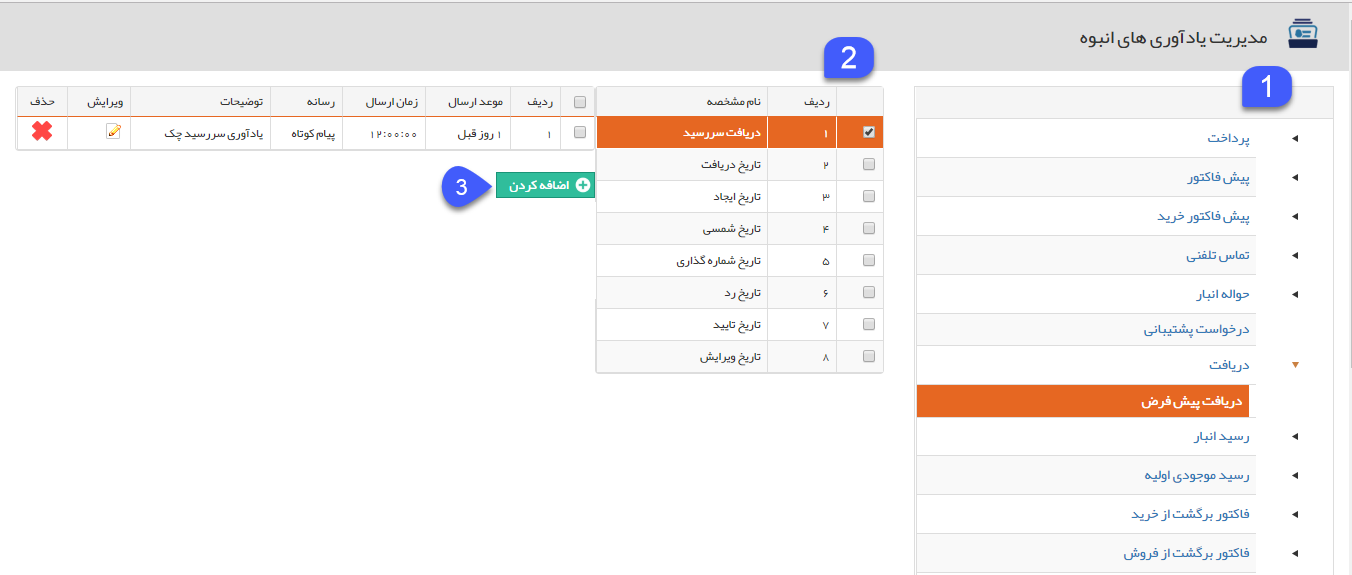The width and height of the screenshot is (1352, 575).
Task: Uncheck the دریافت سررسید checkbox
Action: point(868,132)
